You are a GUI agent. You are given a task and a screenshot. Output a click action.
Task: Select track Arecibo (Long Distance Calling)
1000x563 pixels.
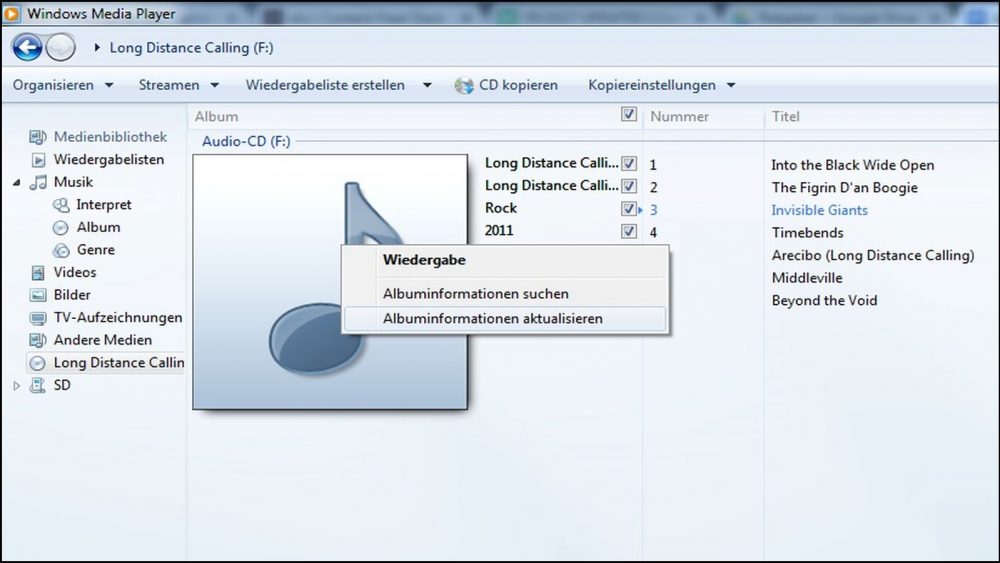tap(873, 256)
